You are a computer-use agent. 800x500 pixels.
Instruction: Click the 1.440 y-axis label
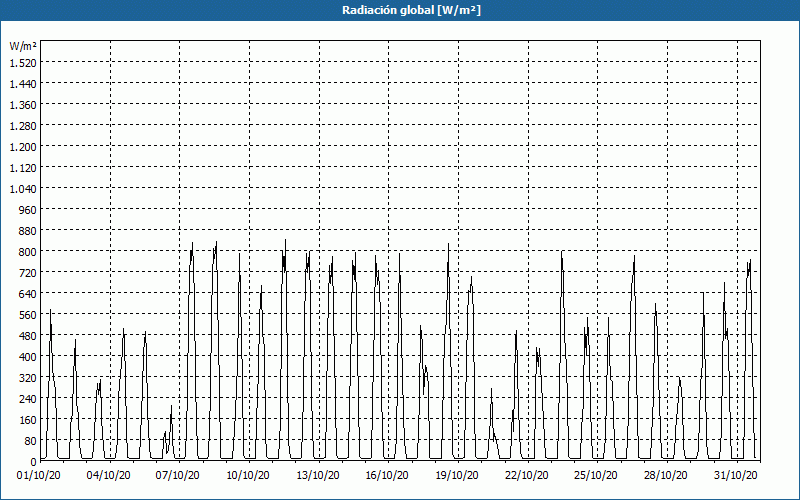click(x=23, y=84)
